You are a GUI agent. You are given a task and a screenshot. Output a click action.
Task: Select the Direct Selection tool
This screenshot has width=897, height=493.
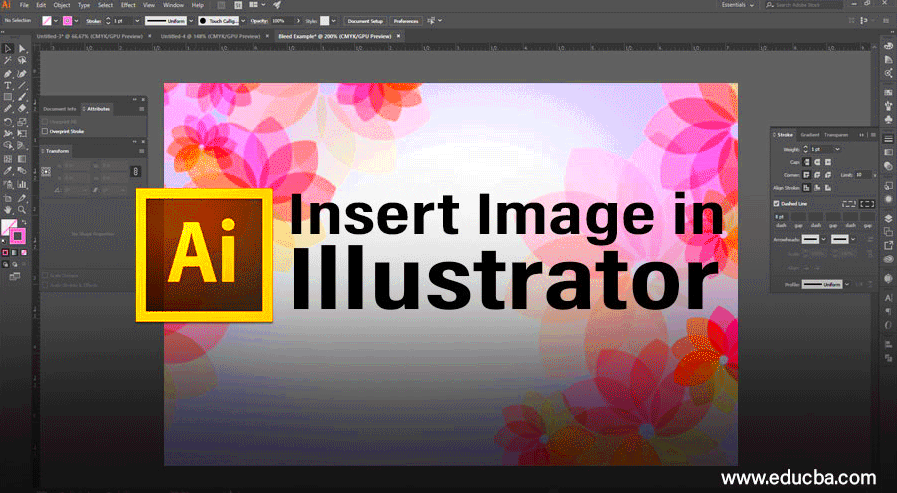click(22, 49)
